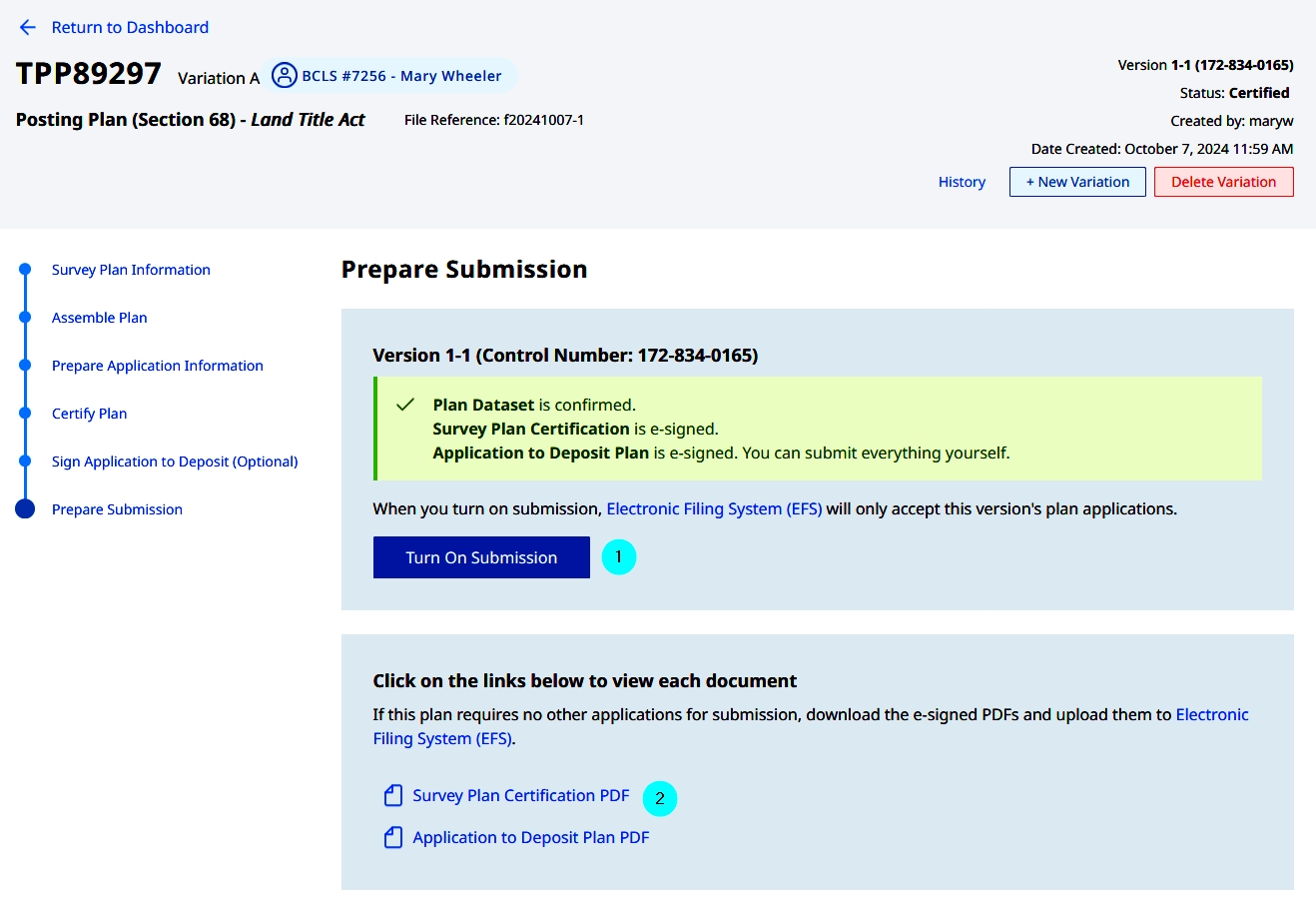
Task: Click the TPP89297 plan number heading
Action: click(89, 74)
